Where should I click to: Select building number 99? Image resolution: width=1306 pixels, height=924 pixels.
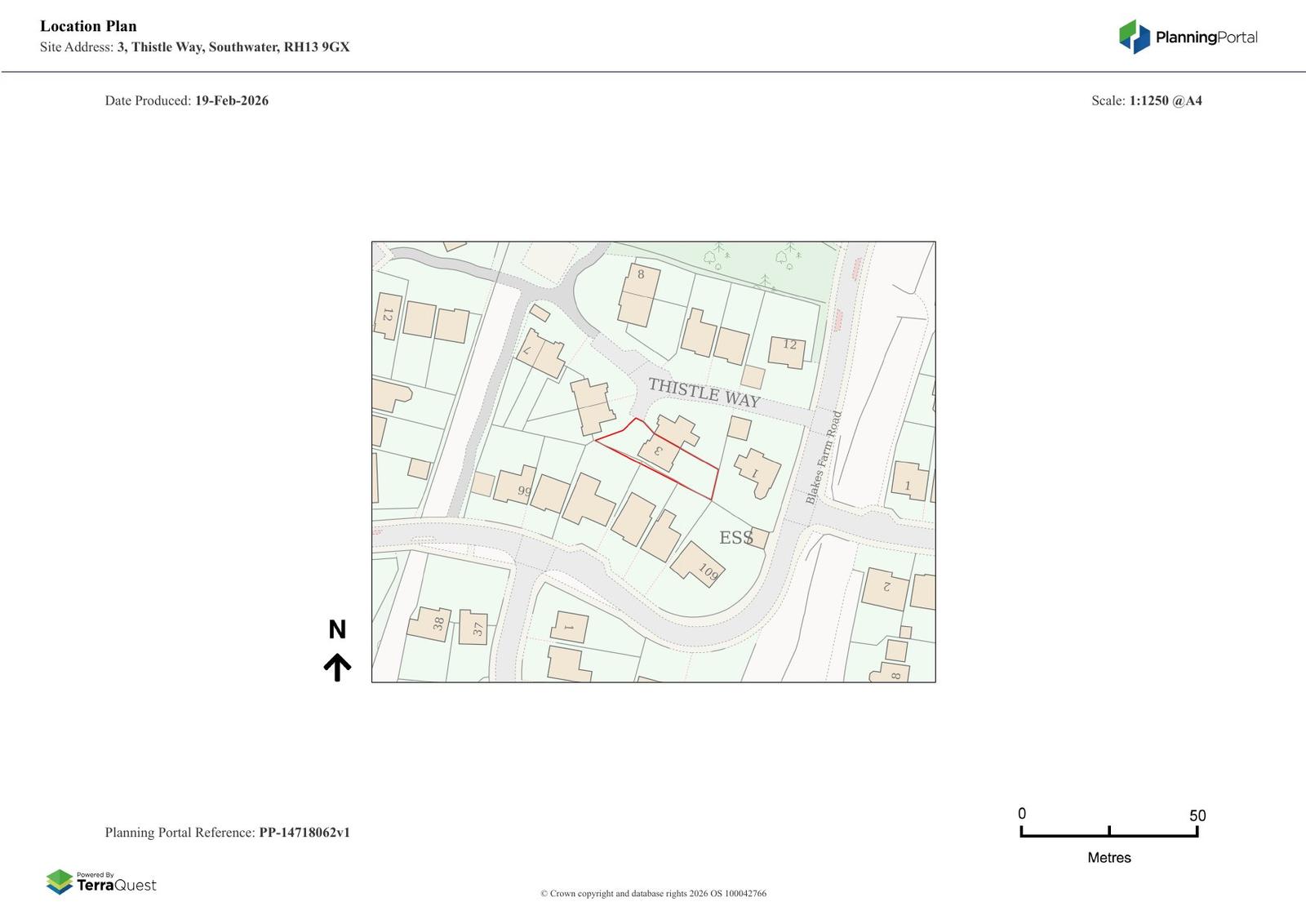click(515, 486)
